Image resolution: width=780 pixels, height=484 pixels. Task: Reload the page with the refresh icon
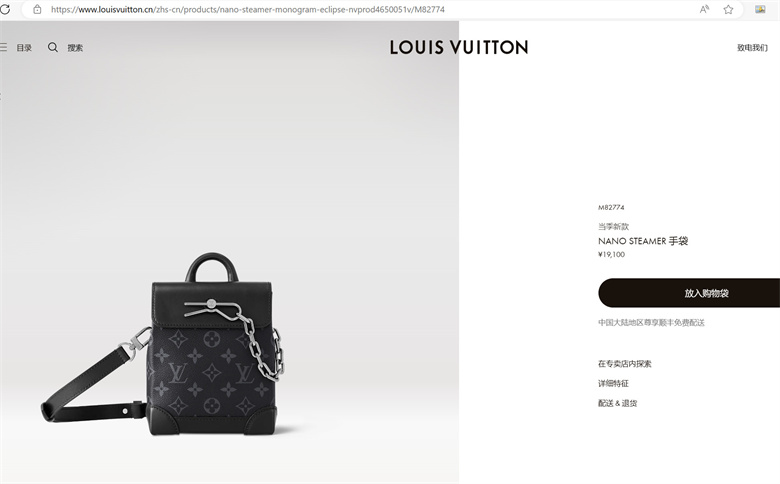point(4,9)
